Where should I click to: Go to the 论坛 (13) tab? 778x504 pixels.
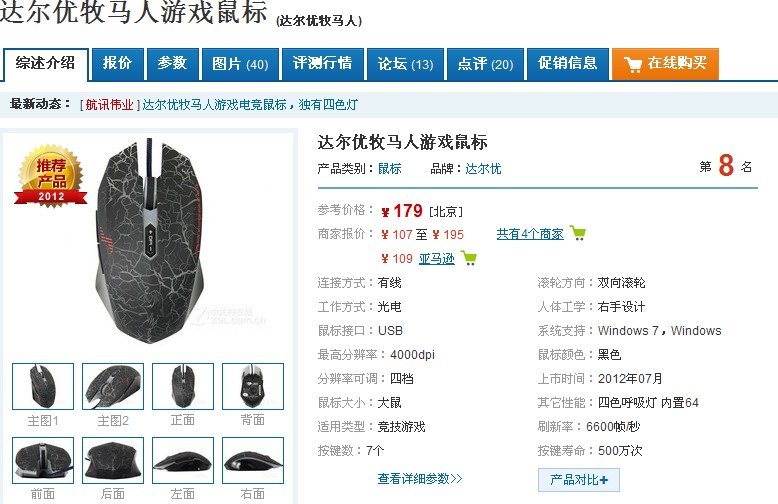click(405, 64)
